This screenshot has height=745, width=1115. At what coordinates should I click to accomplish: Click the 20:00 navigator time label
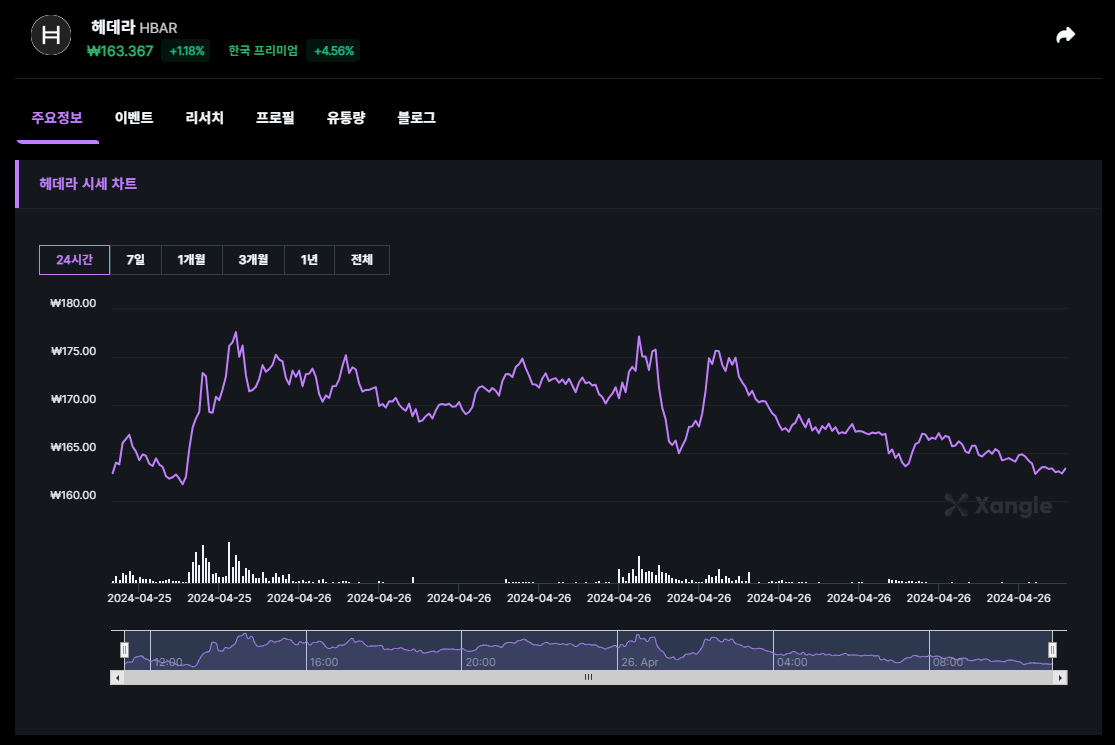click(481, 662)
